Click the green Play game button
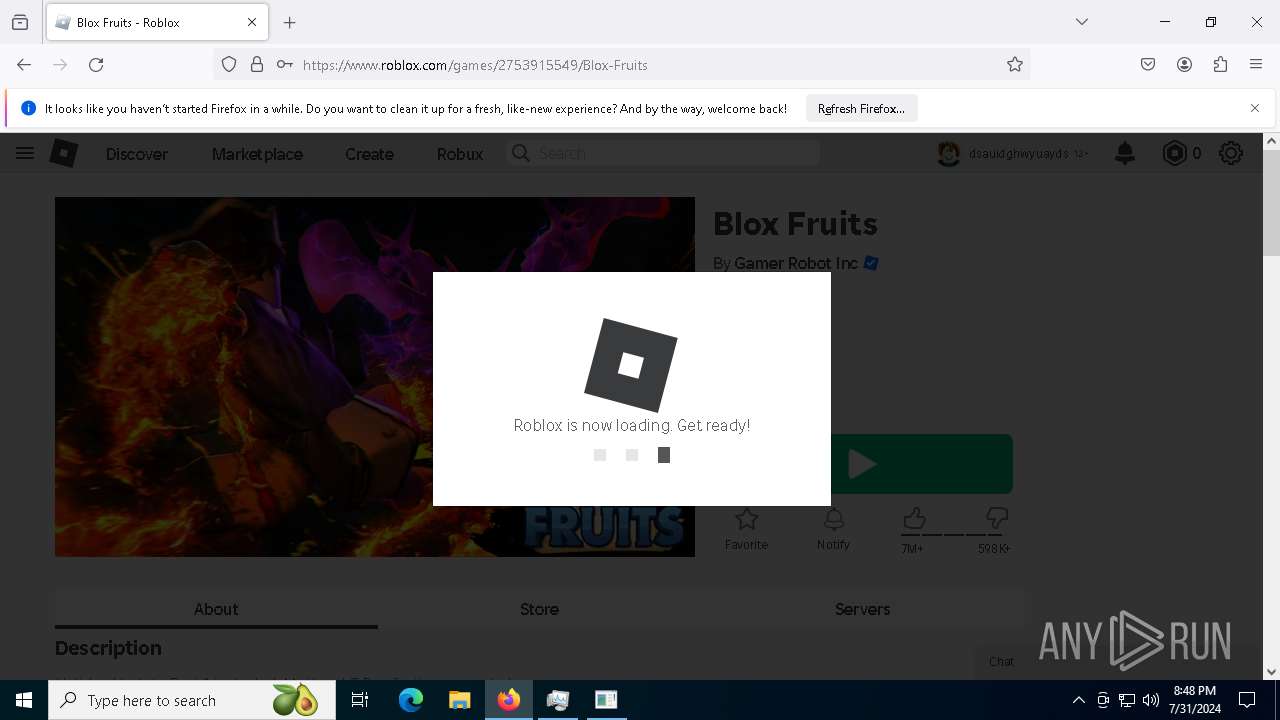 point(862,464)
